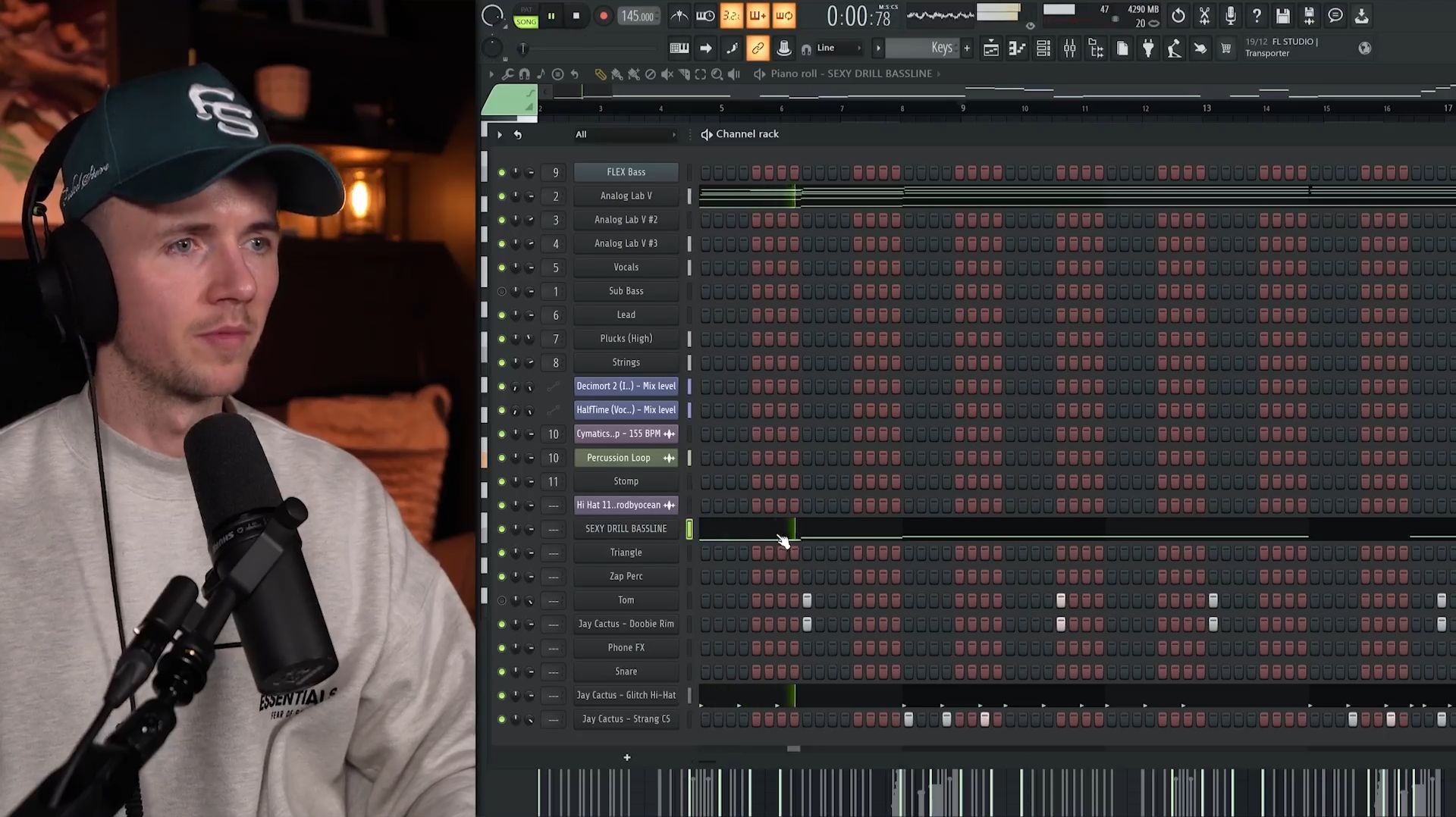Open the touch controller icon

[1200, 49]
